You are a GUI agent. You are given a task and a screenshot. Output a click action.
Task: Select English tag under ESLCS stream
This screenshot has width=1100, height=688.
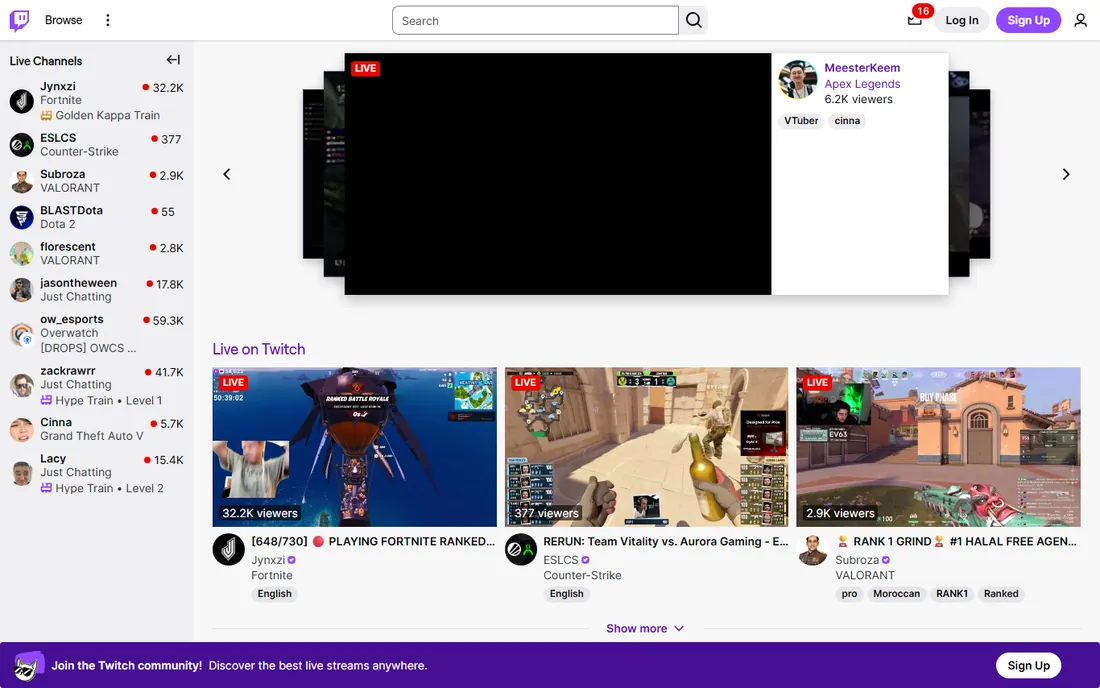coord(566,593)
